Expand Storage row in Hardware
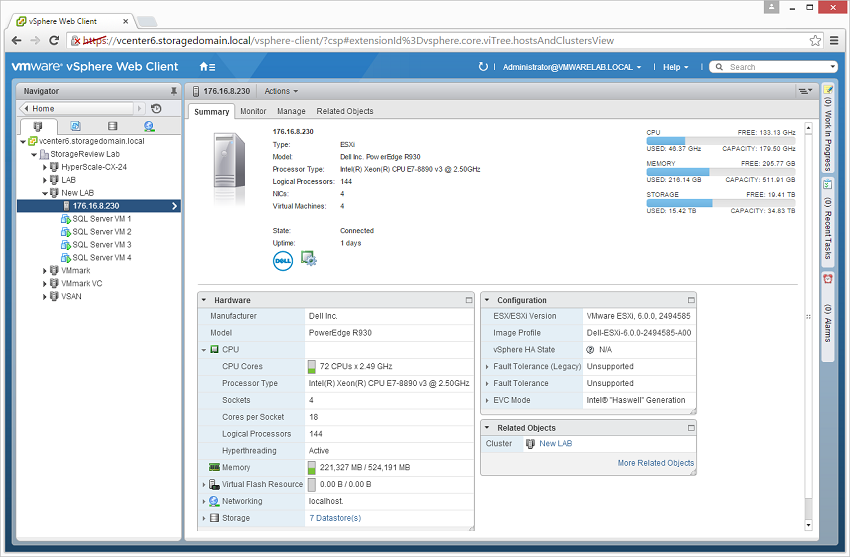Image resolution: width=850 pixels, height=557 pixels. pyautogui.click(x=204, y=519)
